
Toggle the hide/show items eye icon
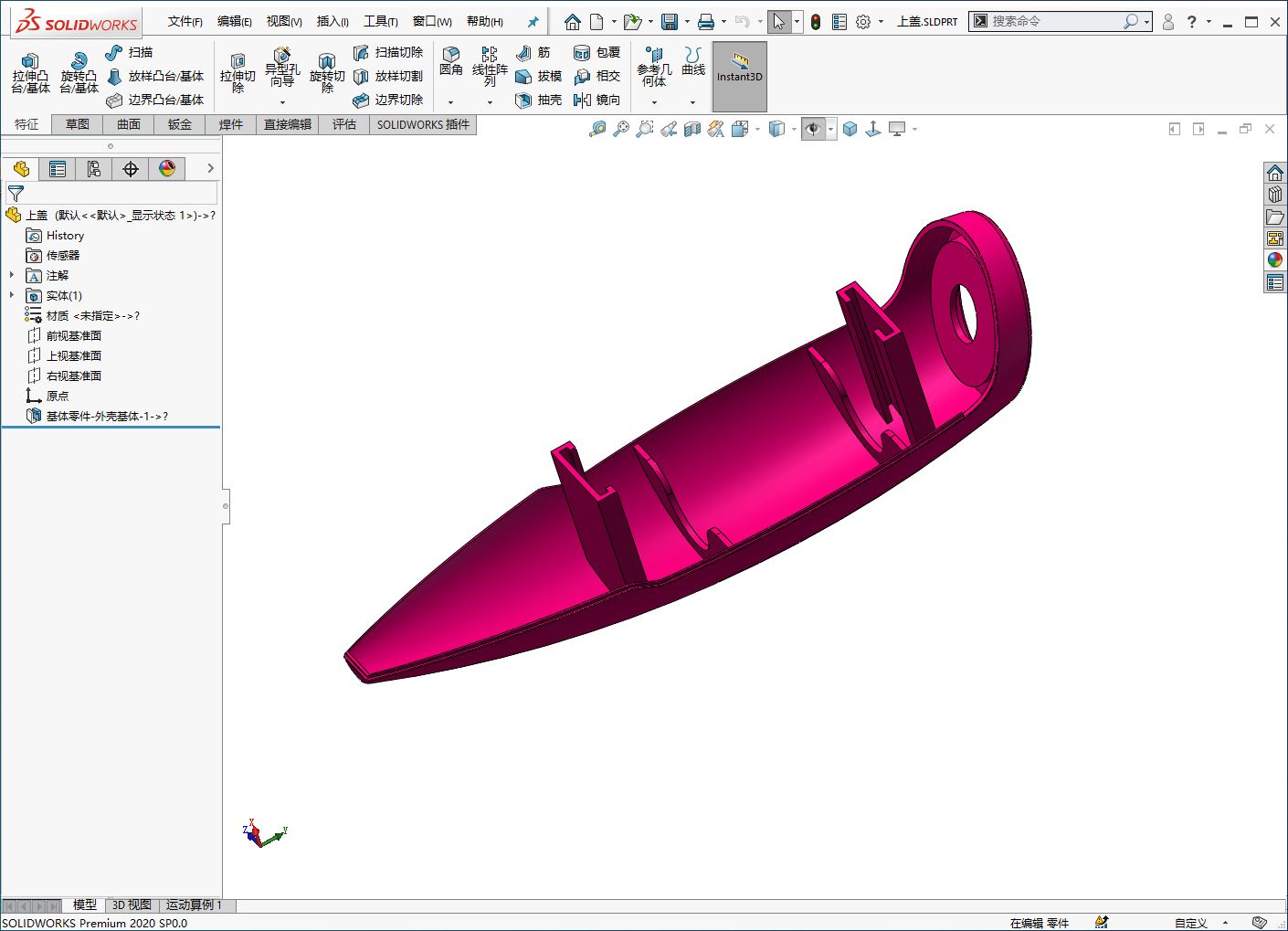(812, 130)
